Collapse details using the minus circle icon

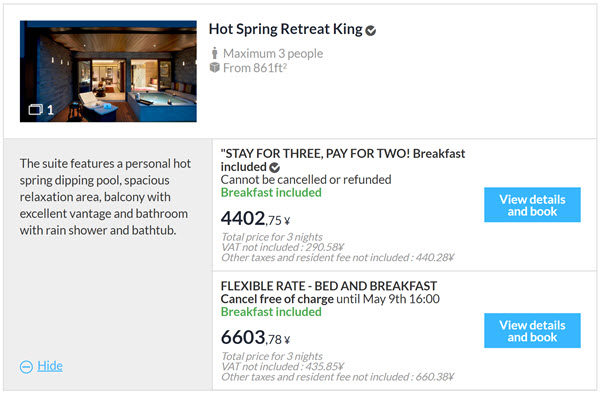click(26, 367)
